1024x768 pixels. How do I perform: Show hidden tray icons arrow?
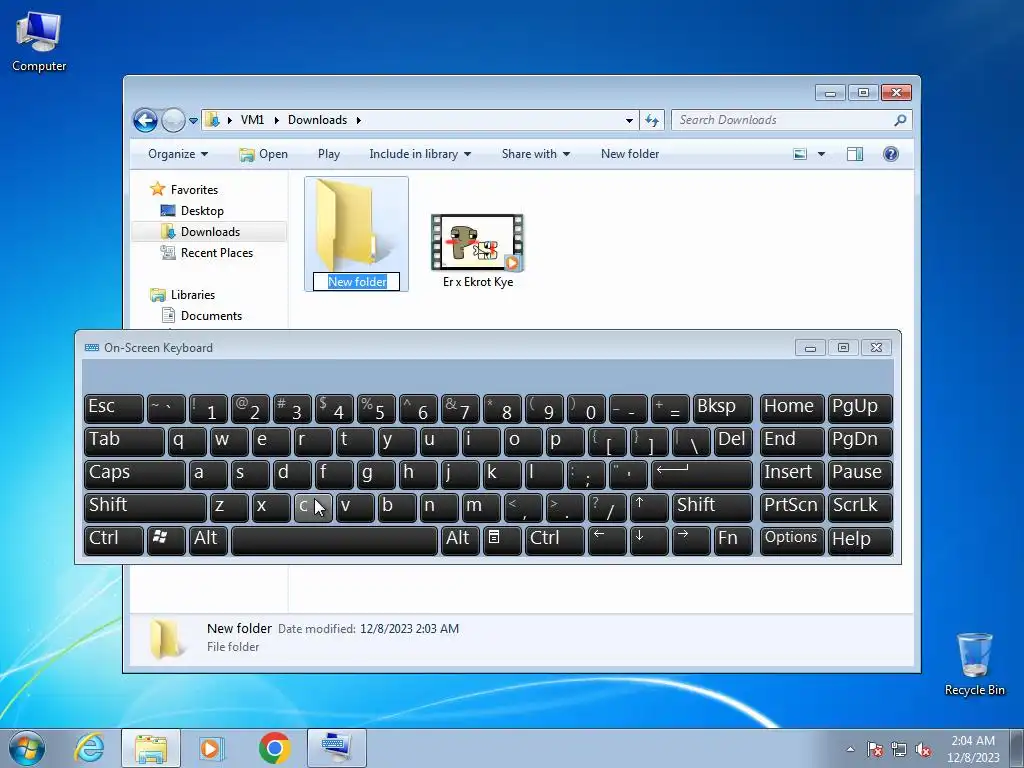pos(850,750)
